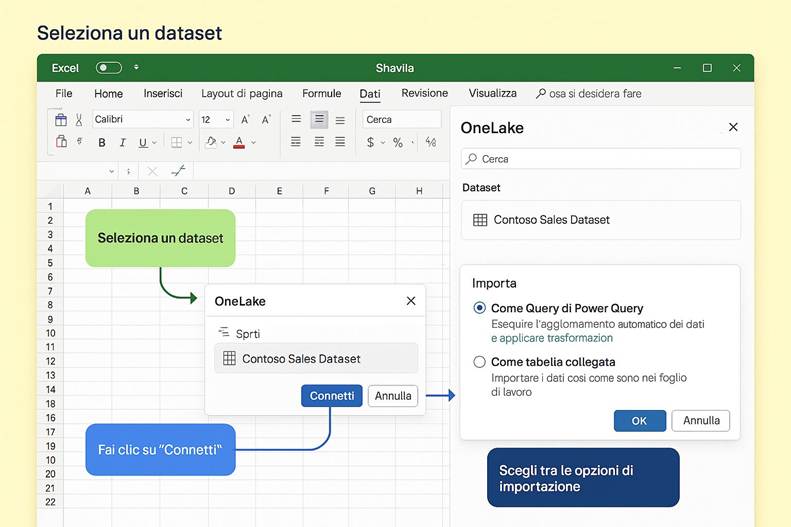791x527 pixels.
Task: Select the center align icon
Action: [319, 119]
